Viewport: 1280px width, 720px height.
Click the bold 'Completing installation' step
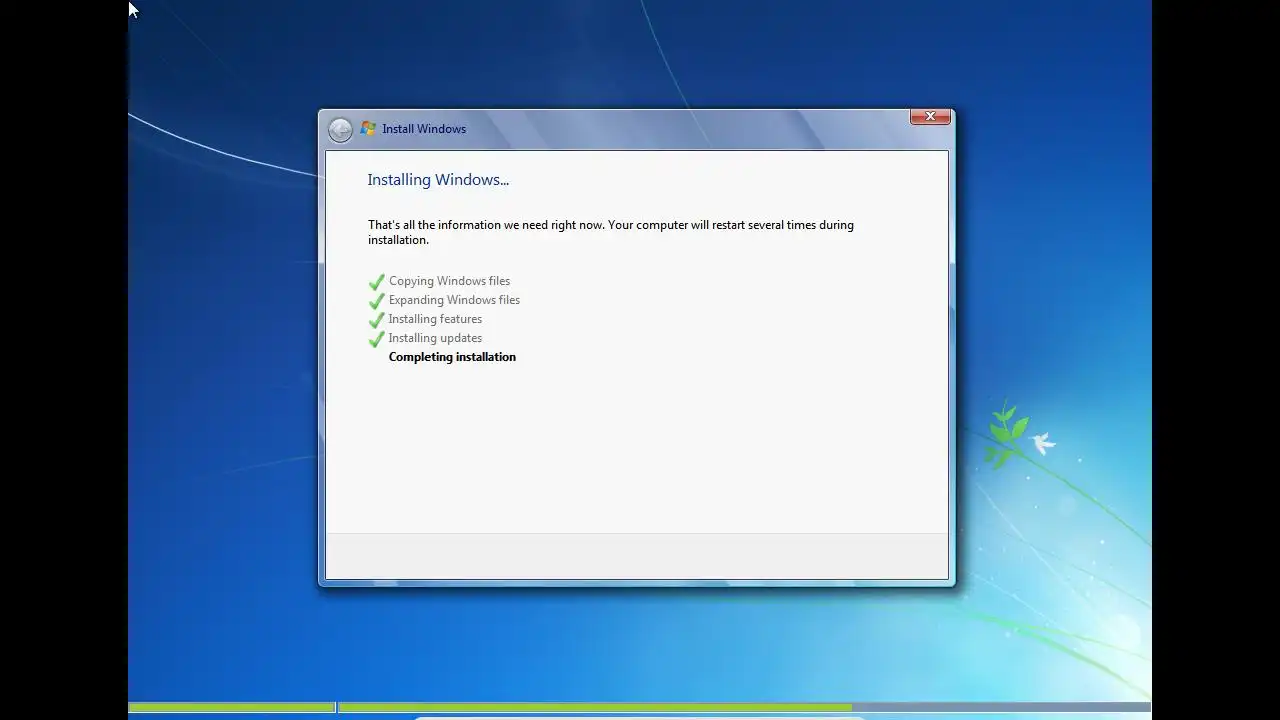point(452,357)
